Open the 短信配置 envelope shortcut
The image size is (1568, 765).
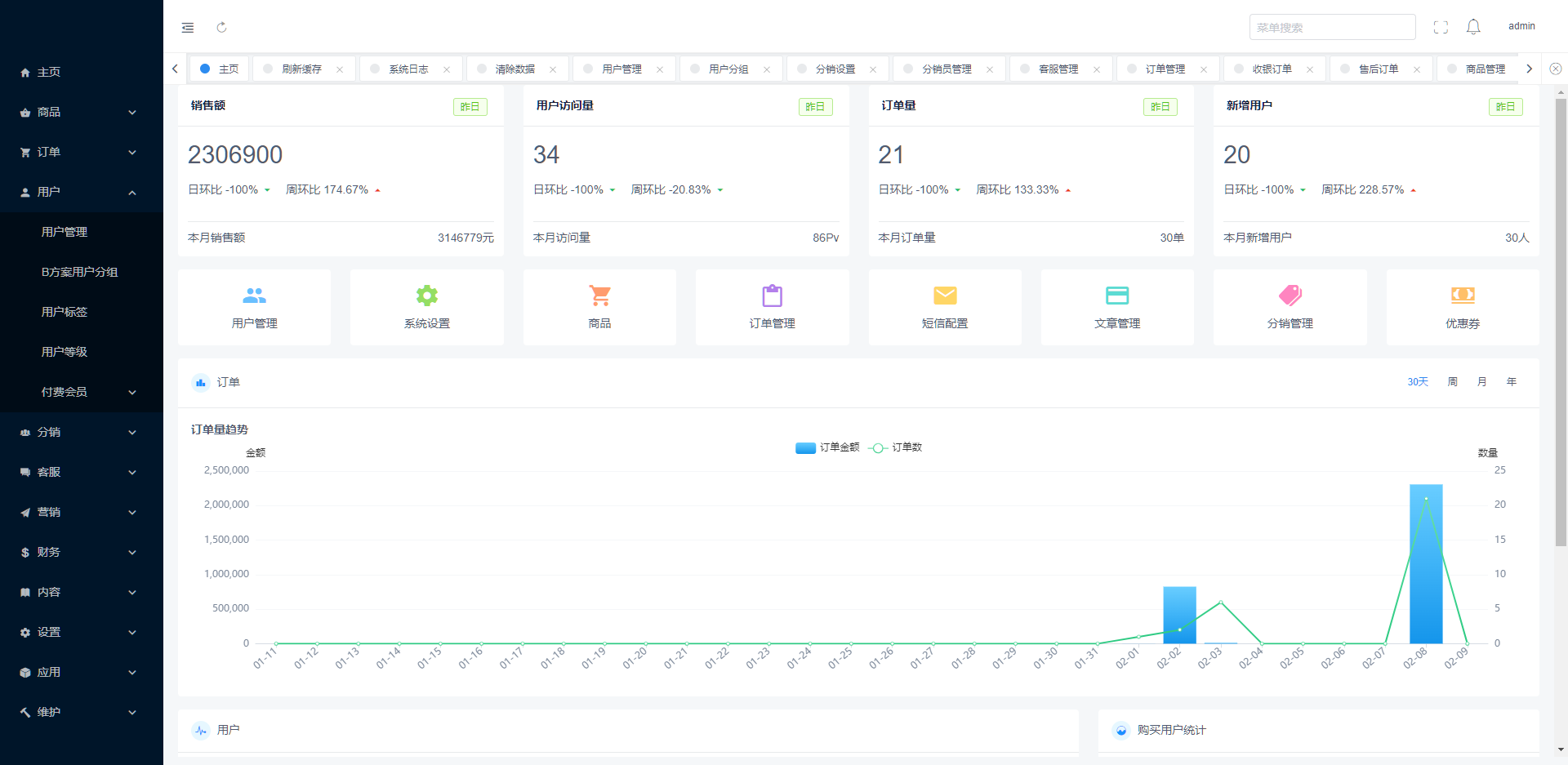coord(945,295)
